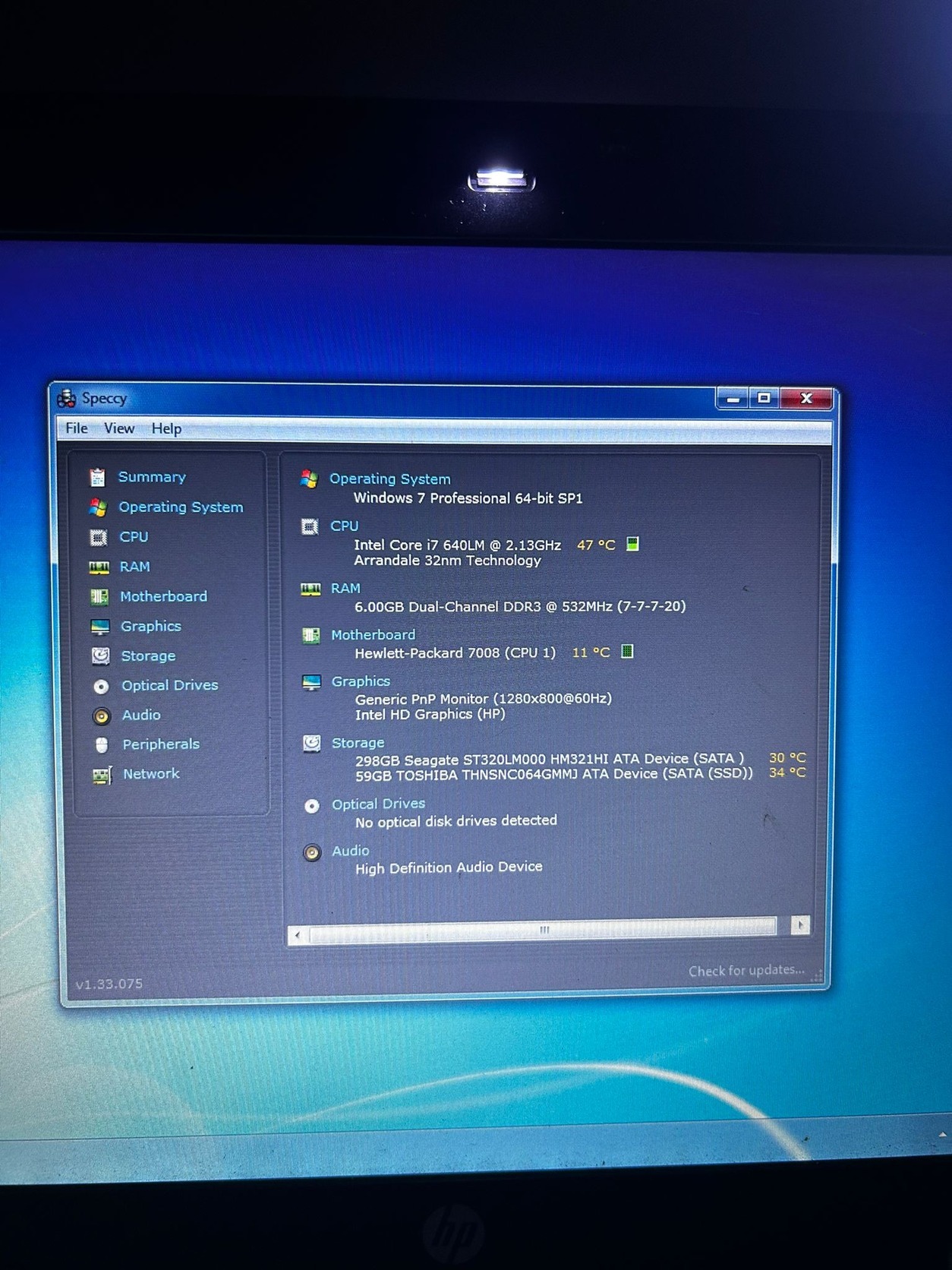This screenshot has height=1270, width=952.
Task: Click the drive icon beside Storage heading in summary
Action: pos(311,743)
